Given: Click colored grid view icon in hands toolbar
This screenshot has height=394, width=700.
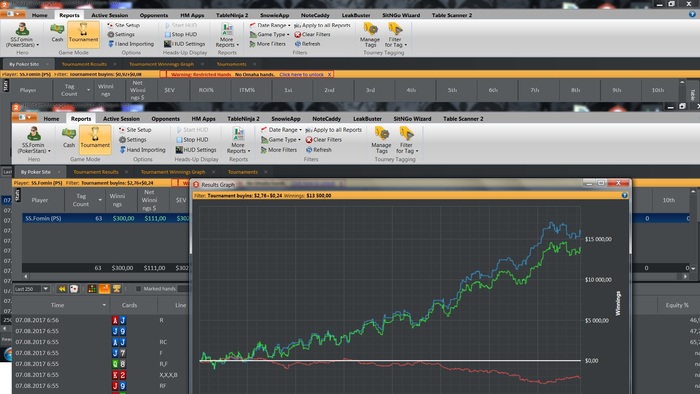Looking at the screenshot, I should (92, 289).
